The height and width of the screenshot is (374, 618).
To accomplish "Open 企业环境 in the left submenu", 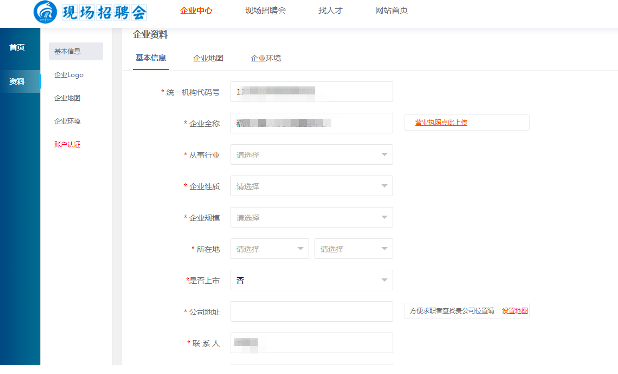I will coord(67,121).
